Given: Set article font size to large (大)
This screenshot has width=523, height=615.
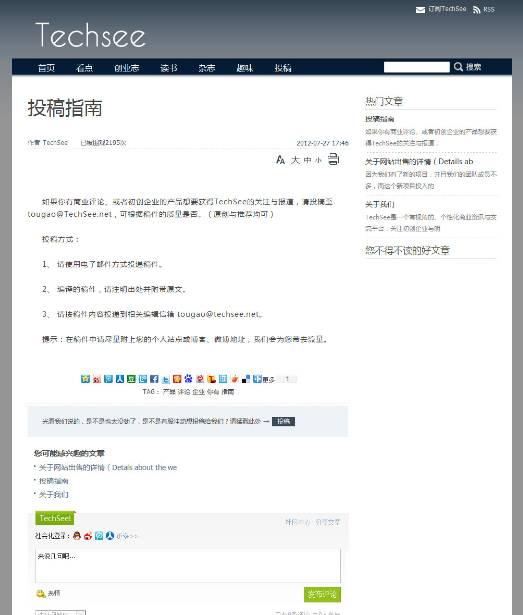Looking at the screenshot, I should coord(295,160).
